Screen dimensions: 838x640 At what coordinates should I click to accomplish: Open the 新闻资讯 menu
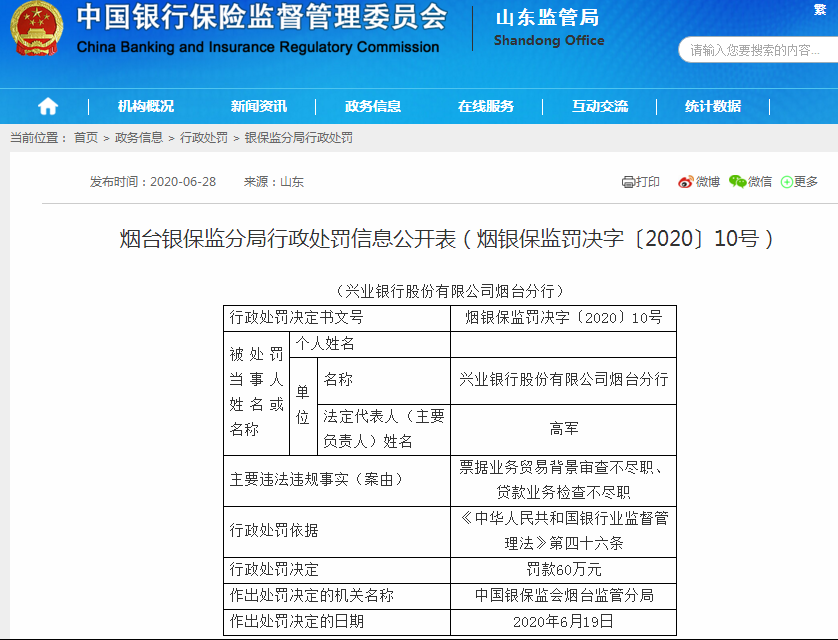[x=258, y=106]
